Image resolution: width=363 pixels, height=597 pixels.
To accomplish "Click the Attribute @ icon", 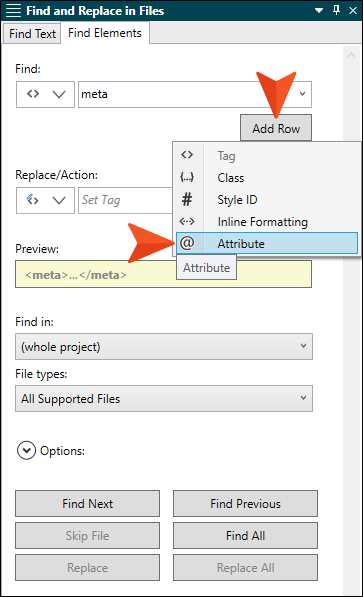I will tap(187, 243).
